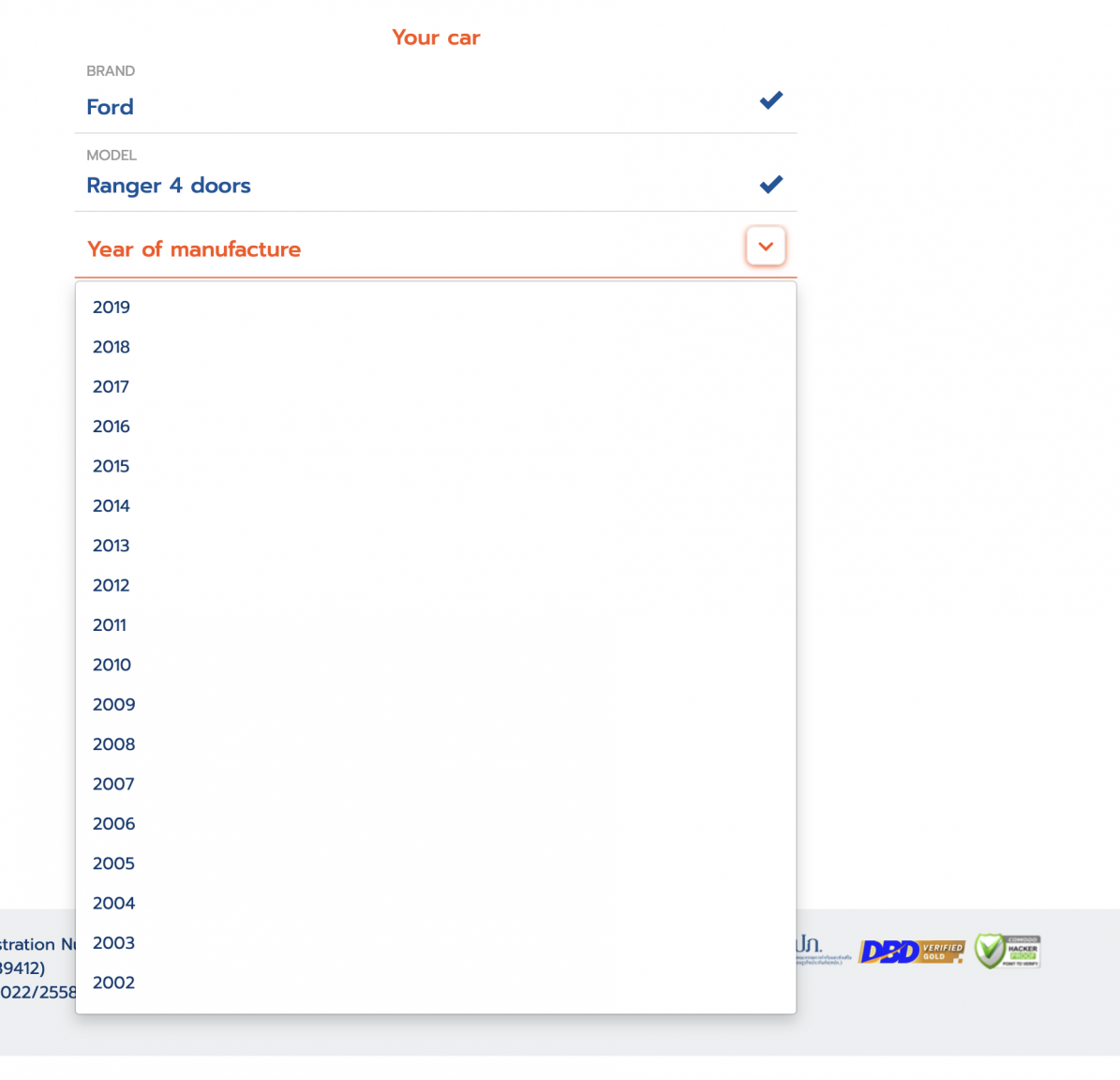Pick 2015 in the year dropdown
Screen dimensions: 1120x1080
point(436,467)
